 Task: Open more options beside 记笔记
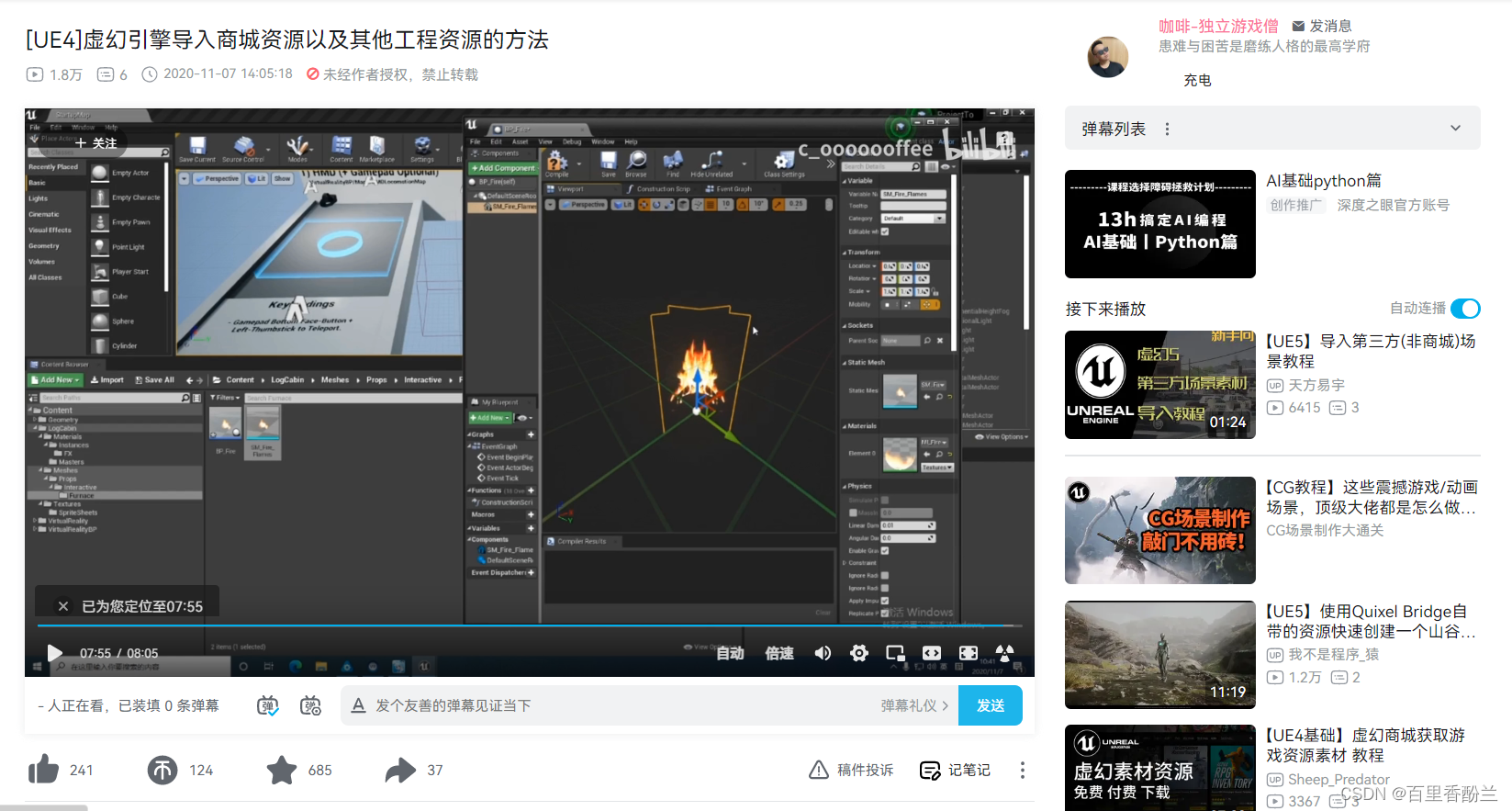pyautogui.click(x=1022, y=770)
